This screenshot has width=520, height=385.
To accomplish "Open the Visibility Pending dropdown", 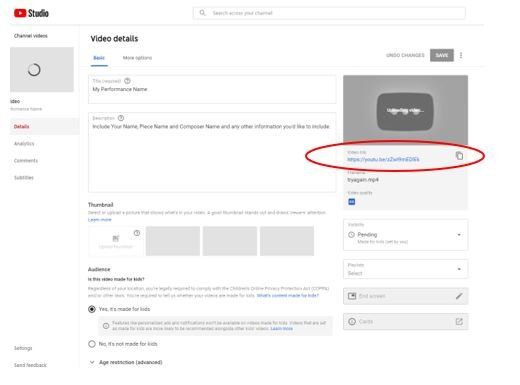I will coord(405,235).
